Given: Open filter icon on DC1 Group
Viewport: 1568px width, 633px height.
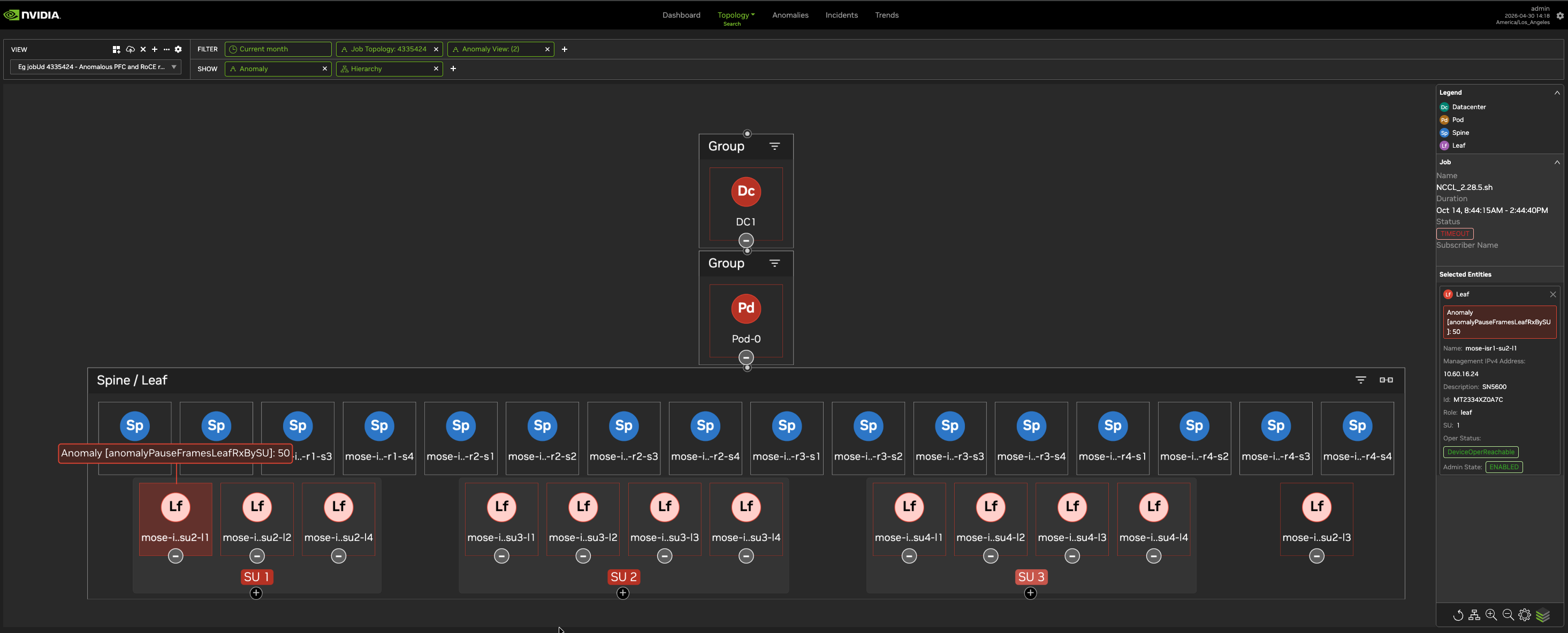Looking at the screenshot, I should (774, 146).
